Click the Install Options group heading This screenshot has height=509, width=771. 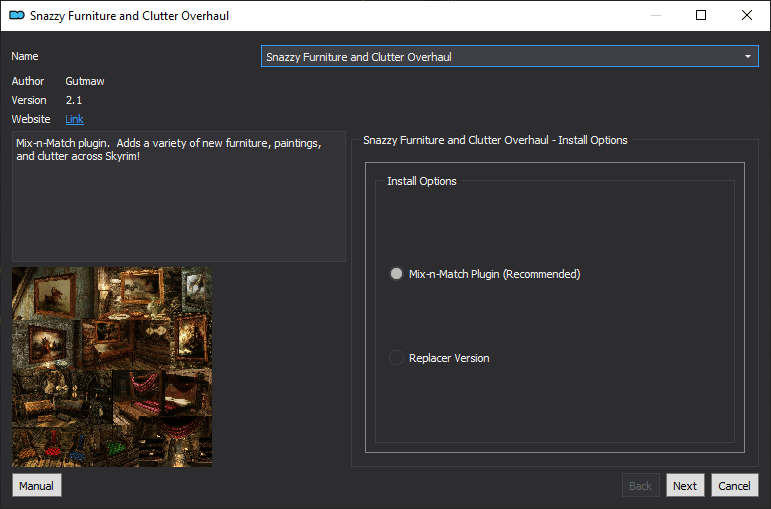pyautogui.click(x=422, y=181)
